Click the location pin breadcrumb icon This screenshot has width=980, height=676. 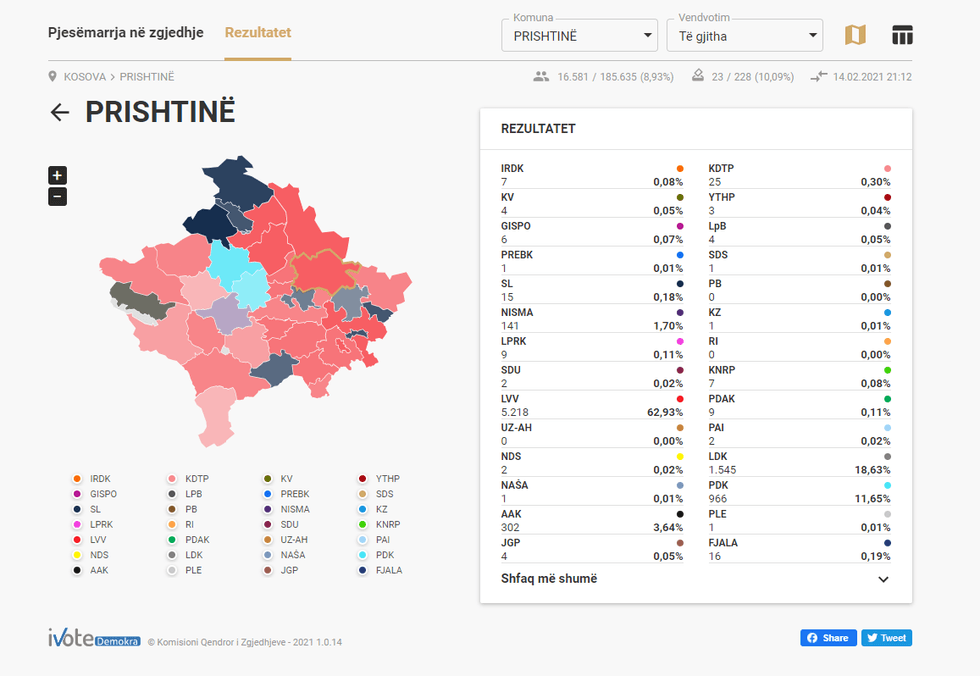(x=52, y=77)
